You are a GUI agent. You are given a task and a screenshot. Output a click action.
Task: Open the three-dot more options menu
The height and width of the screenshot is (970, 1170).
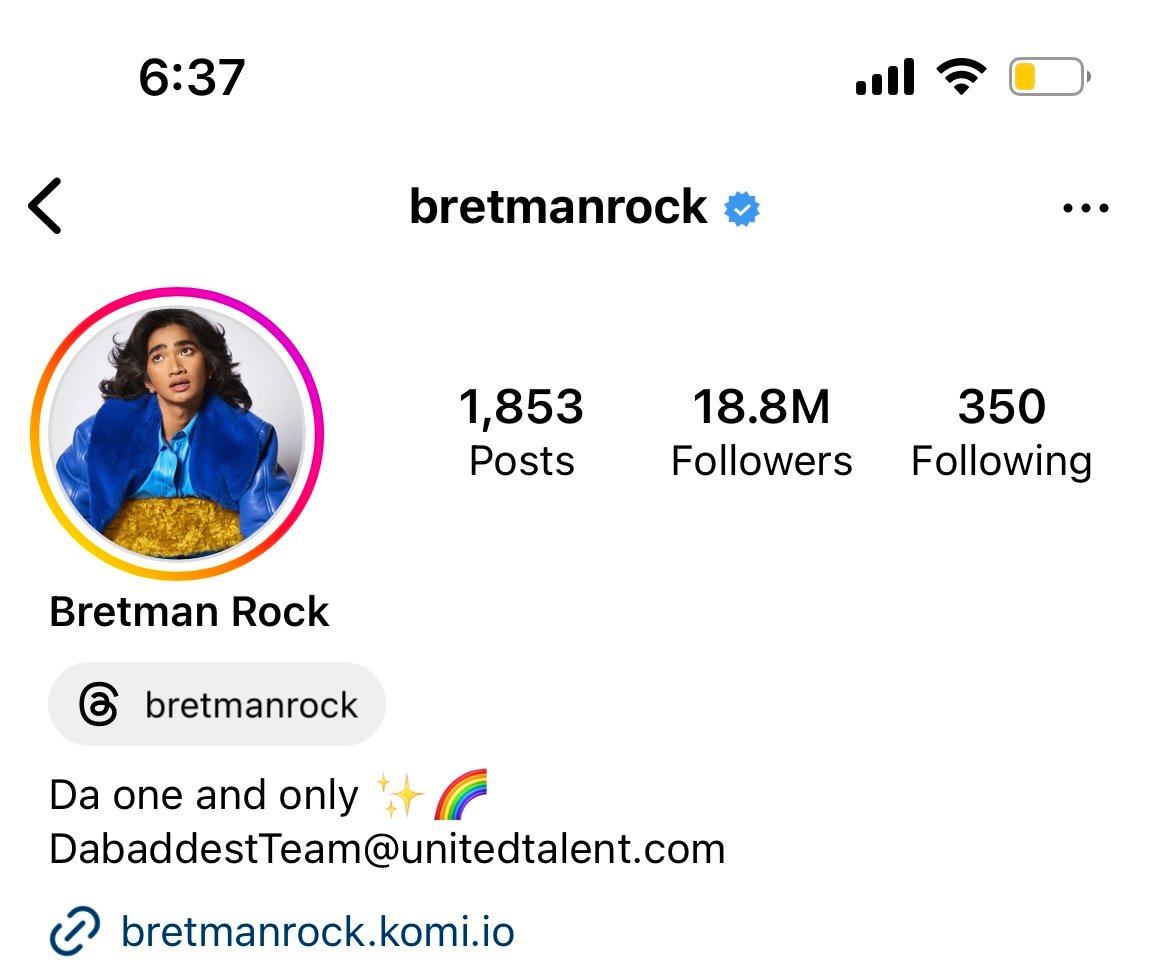pos(1086,208)
